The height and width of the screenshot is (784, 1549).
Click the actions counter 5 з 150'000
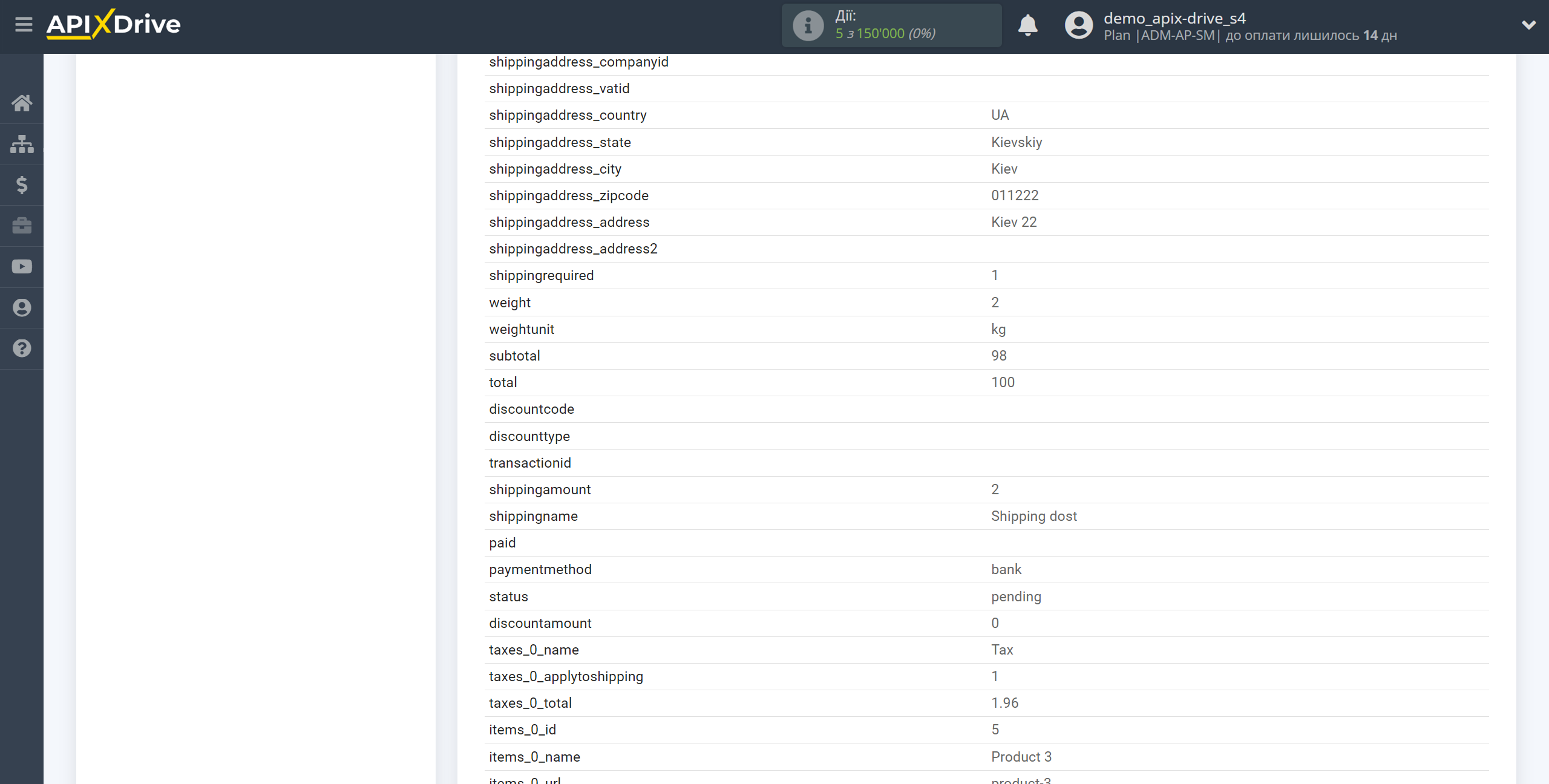coord(885,33)
